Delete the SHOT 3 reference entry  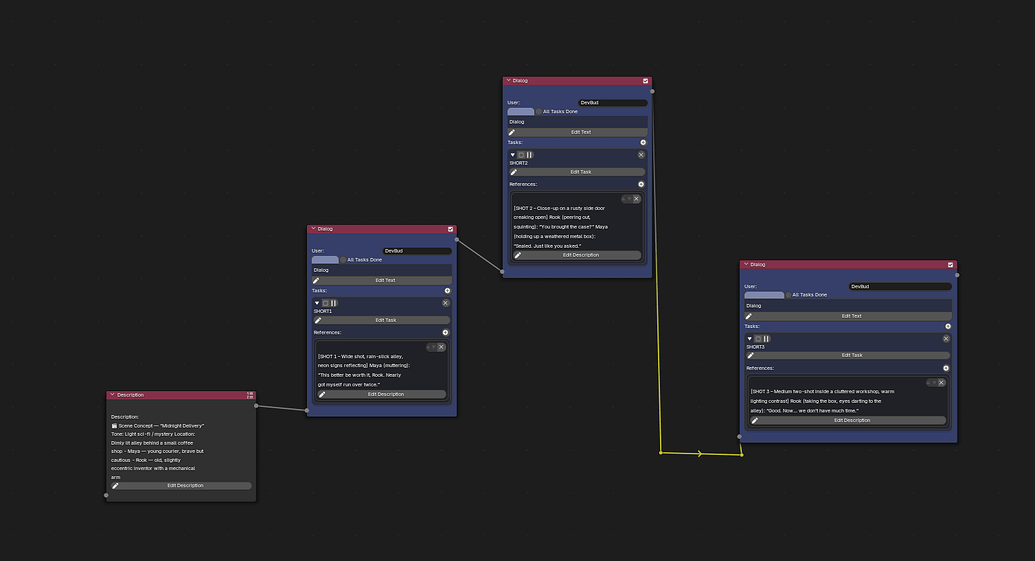coord(941,383)
